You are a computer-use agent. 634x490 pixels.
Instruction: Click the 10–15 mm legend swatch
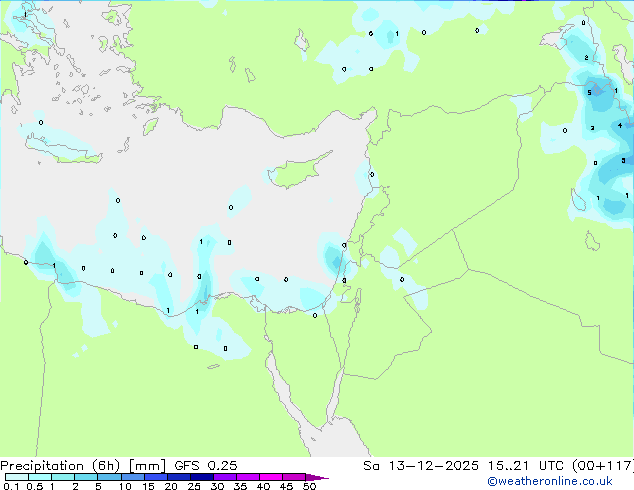click(132, 477)
